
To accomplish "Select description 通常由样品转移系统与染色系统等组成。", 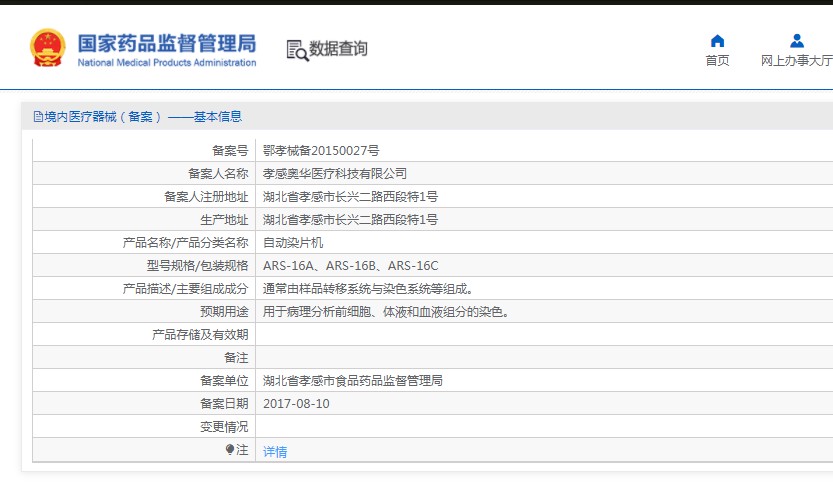I will click(368, 289).
